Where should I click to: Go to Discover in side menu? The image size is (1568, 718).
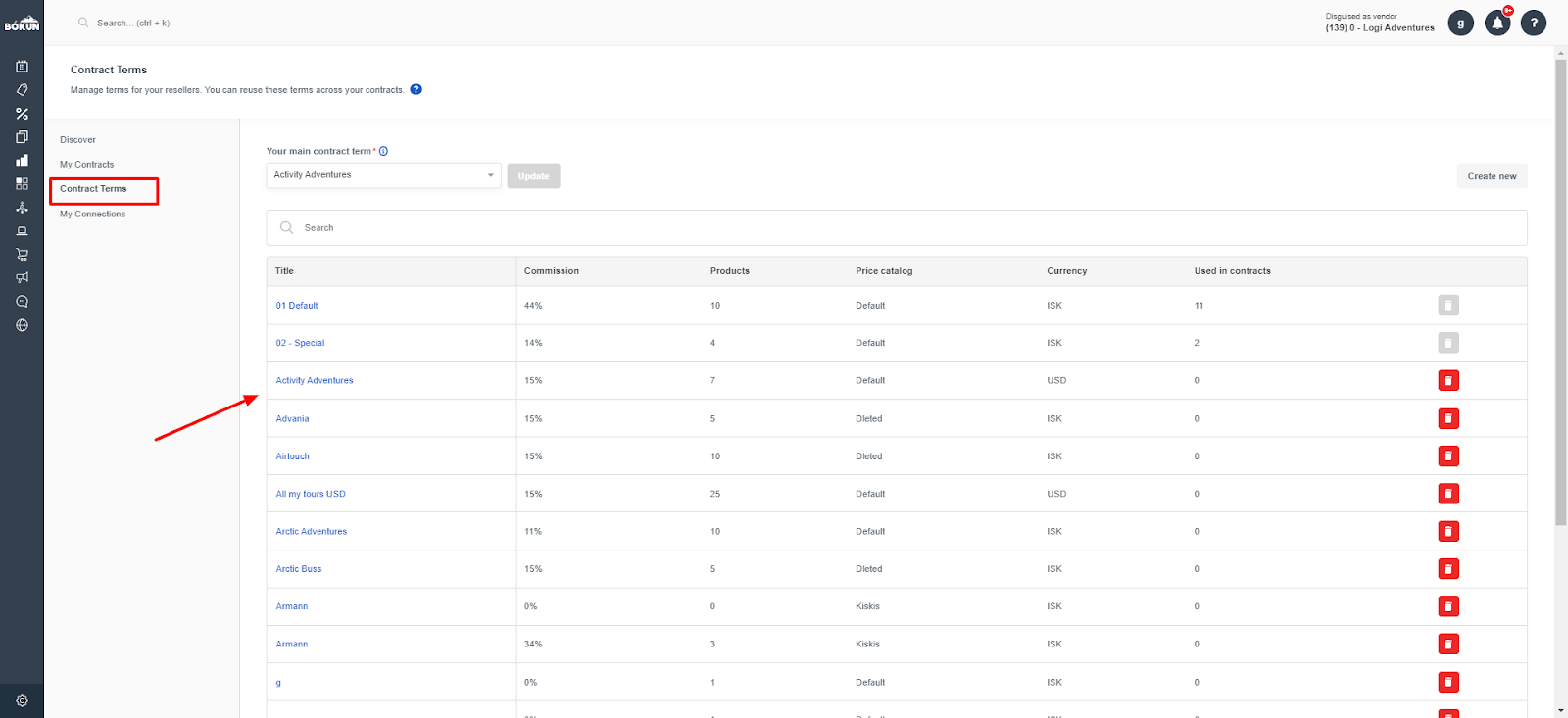[77, 140]
